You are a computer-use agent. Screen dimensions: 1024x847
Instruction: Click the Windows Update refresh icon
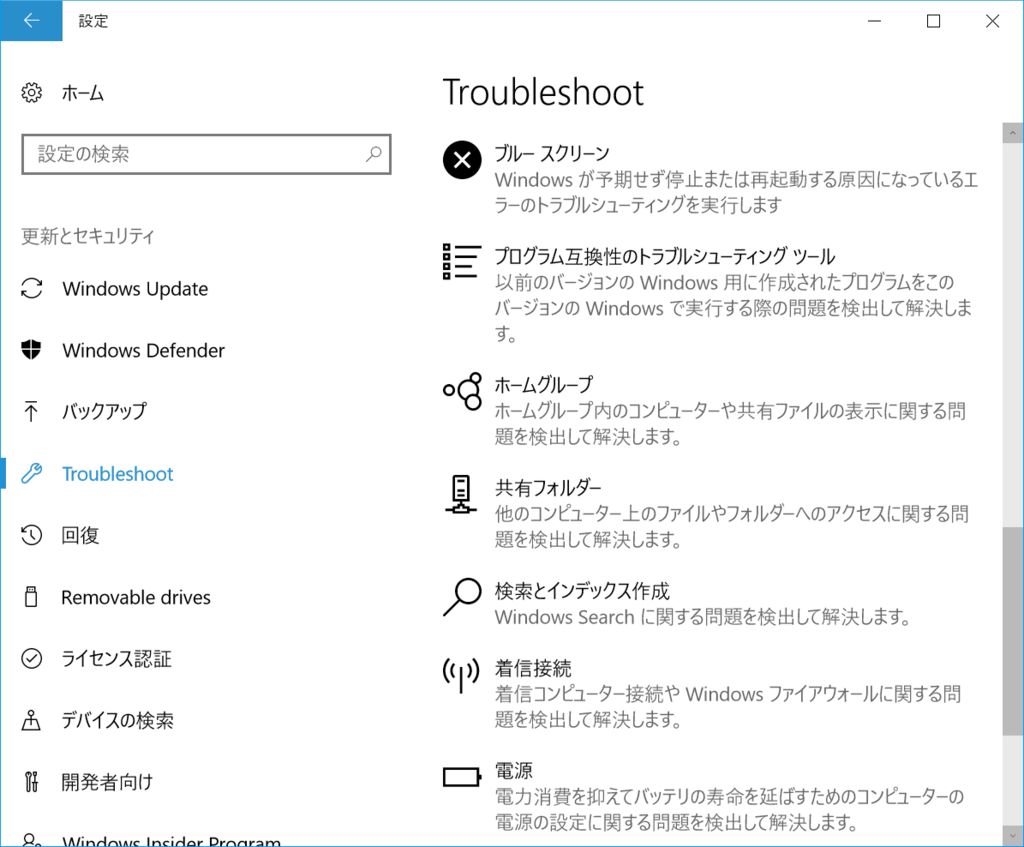(31, 289)
